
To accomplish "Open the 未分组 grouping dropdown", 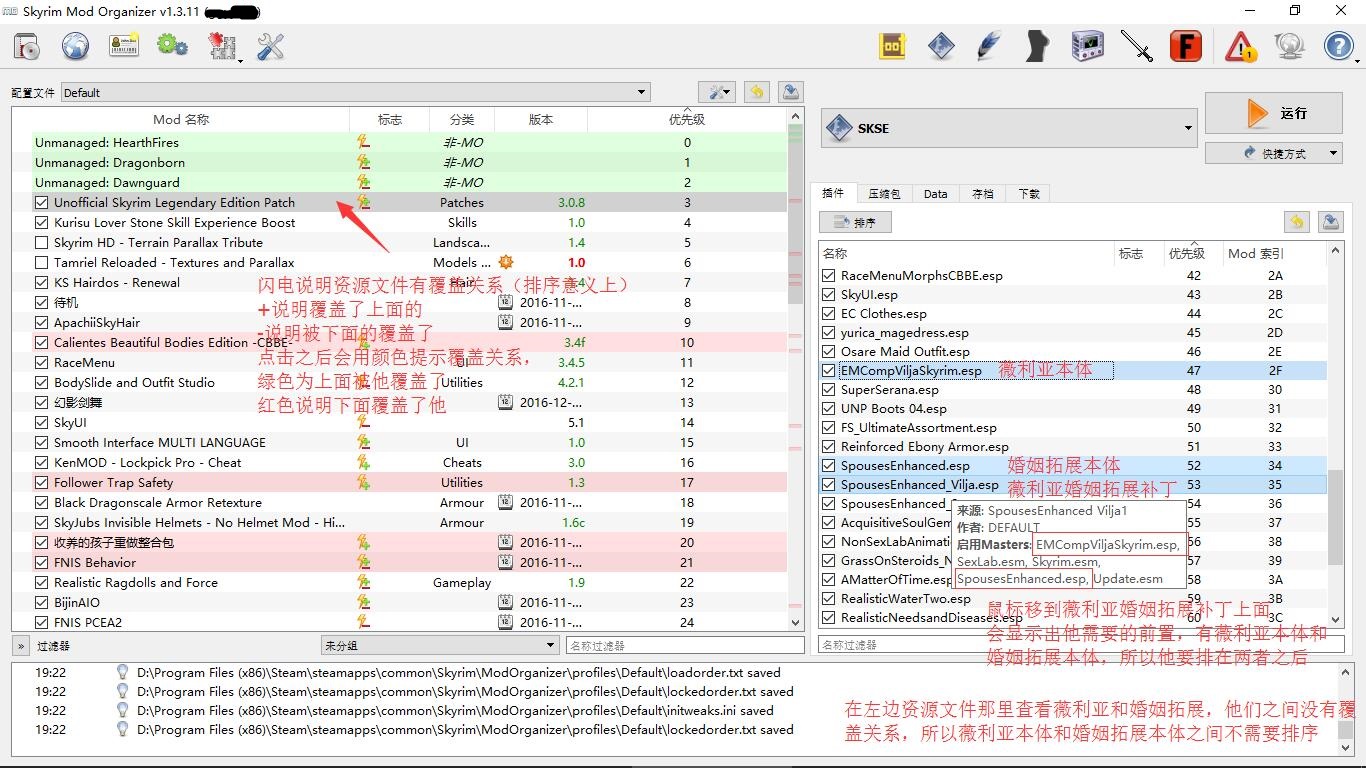I will click(x=439, y=646).
